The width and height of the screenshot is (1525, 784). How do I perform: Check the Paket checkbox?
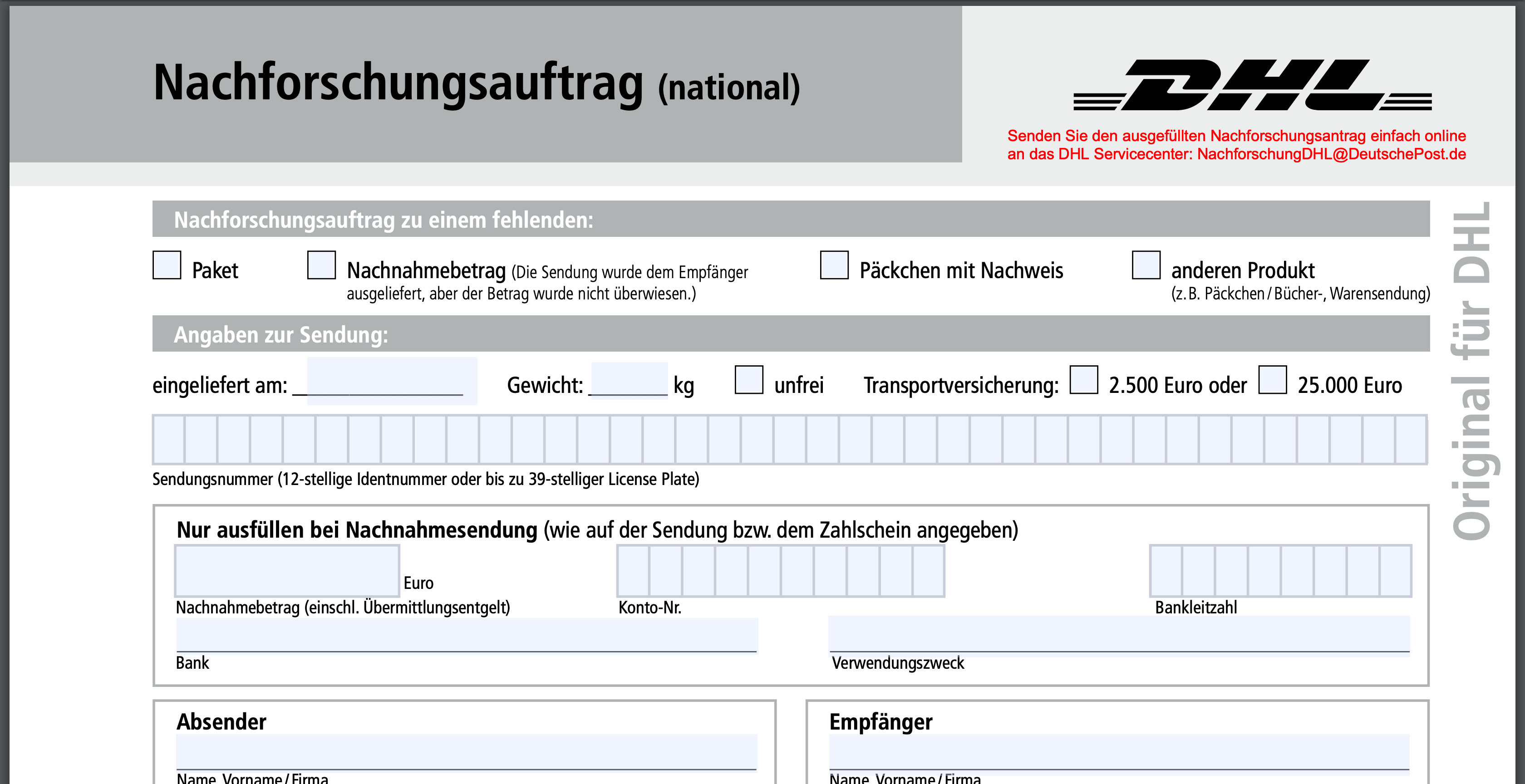click(x=167, y=265)
